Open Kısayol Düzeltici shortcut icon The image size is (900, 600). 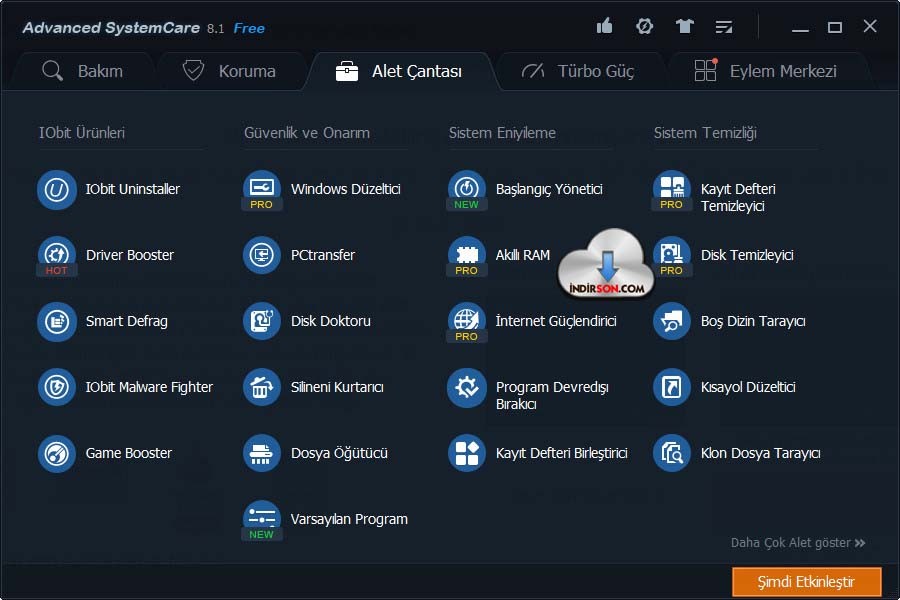(x=672, y=388)
